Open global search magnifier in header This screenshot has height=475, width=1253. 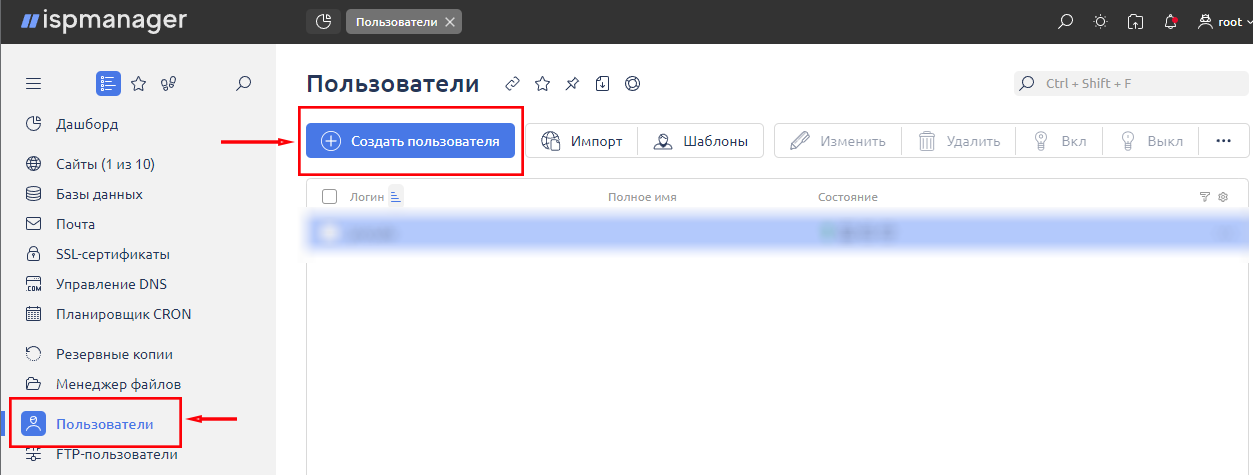[1066, 21]
